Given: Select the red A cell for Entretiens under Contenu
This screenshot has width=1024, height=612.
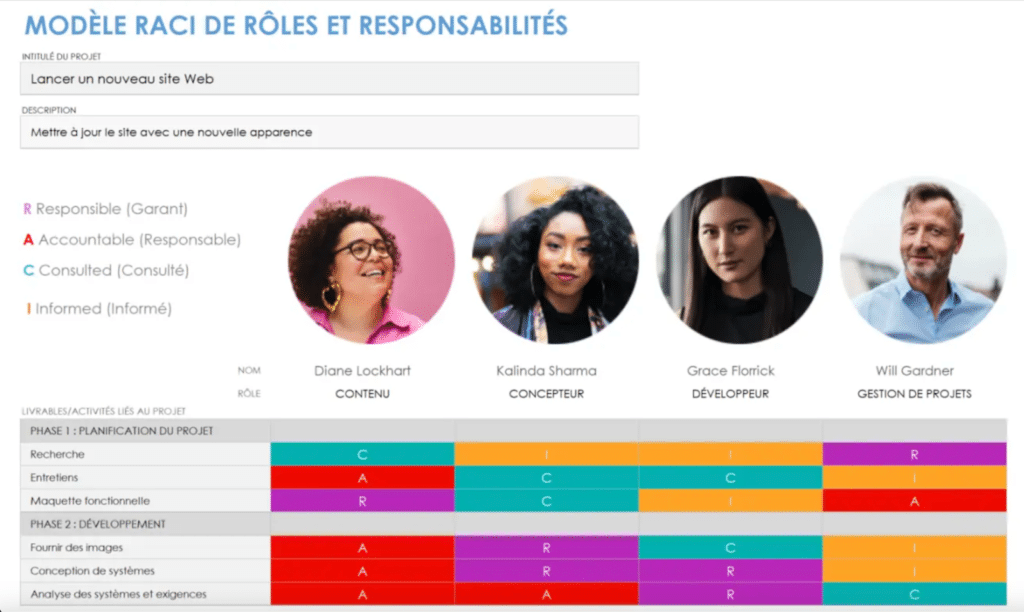Looking at the screenshot, I should pyautogui.click(x=362, y=478).
